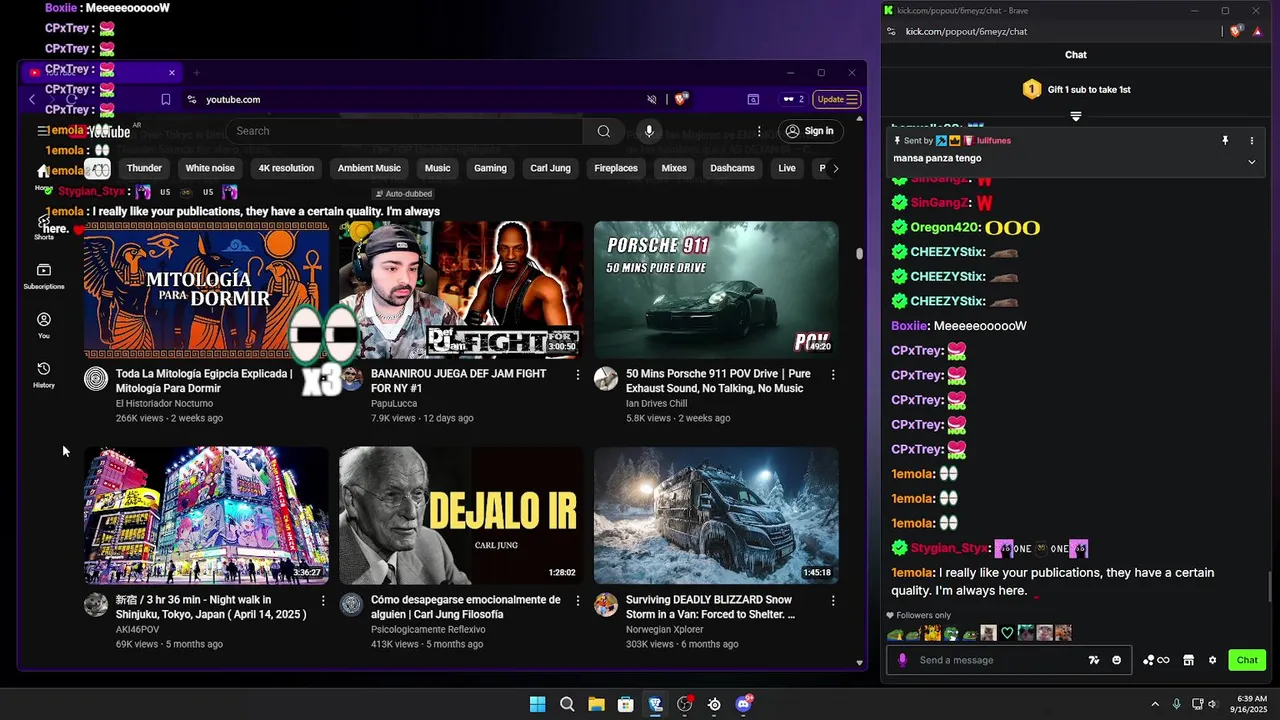Viewport: 1280px width, 720px height.
Task: Open channel points icon in Kick chat
Action: 1156,660
